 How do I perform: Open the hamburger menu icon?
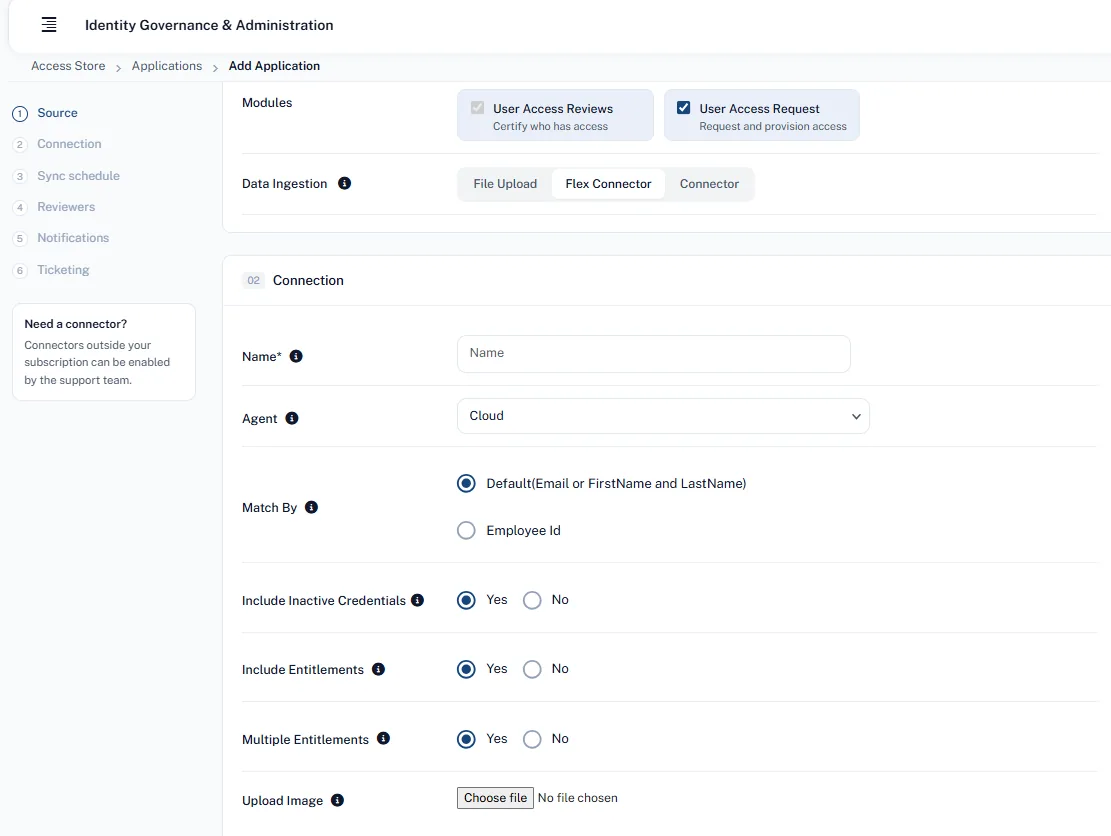coord(49,25)
